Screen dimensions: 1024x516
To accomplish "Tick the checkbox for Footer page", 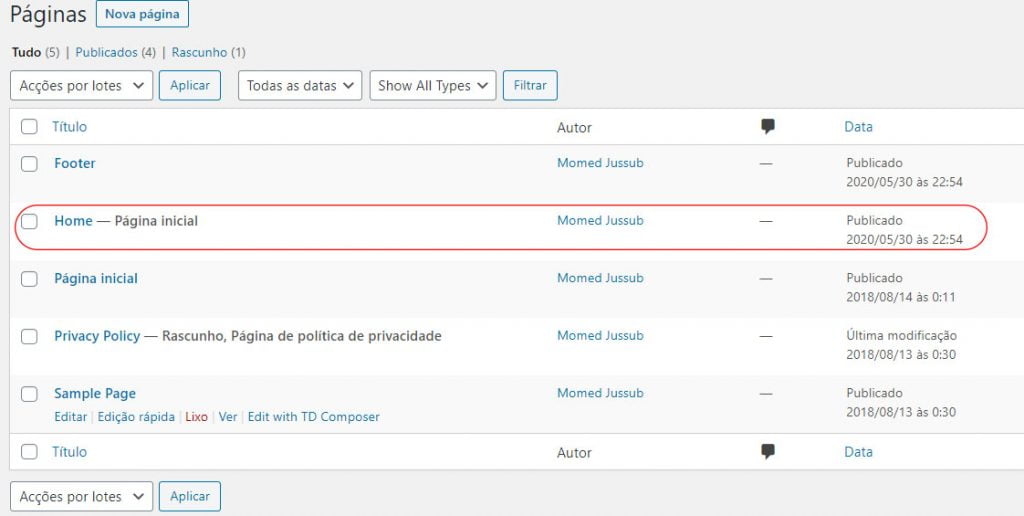I will click(29, 164).
